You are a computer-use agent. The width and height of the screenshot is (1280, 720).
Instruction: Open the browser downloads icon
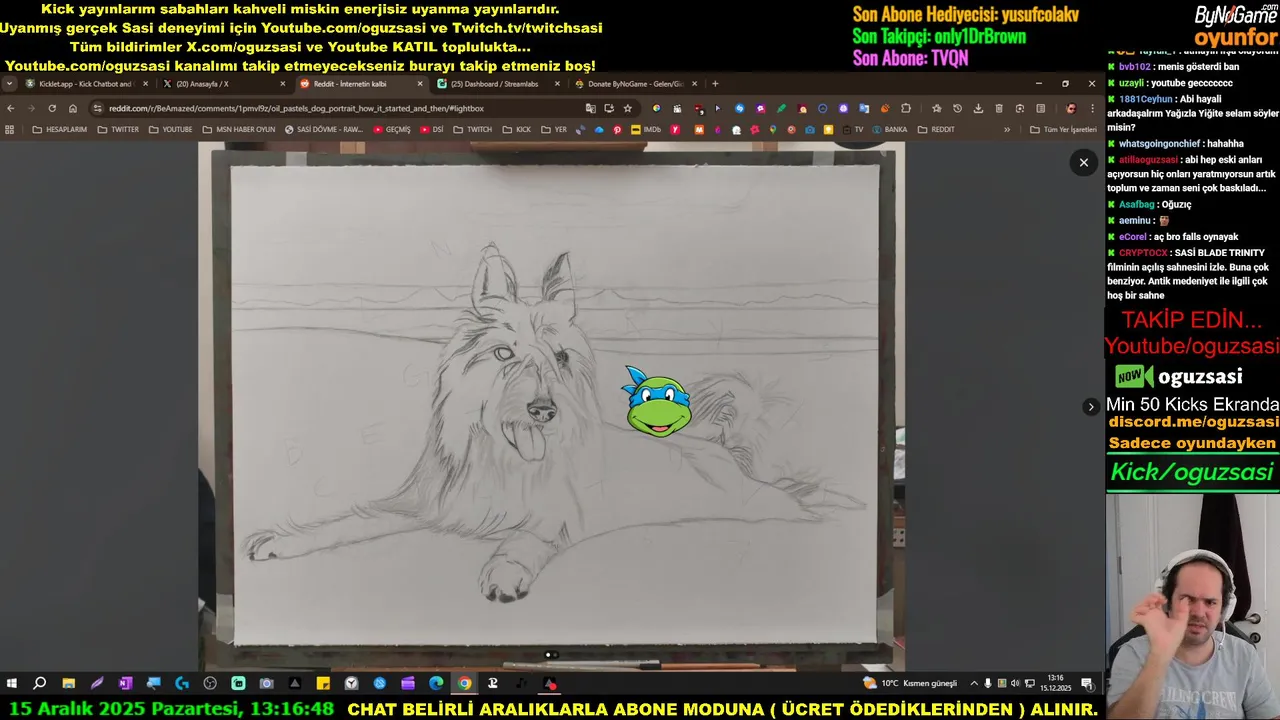(x=978, y=108)
